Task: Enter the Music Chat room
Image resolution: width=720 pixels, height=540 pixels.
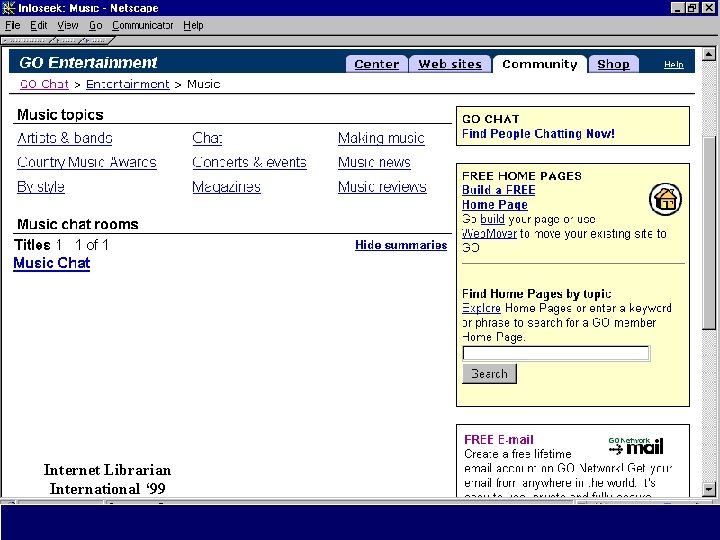Action: point(51,263)
